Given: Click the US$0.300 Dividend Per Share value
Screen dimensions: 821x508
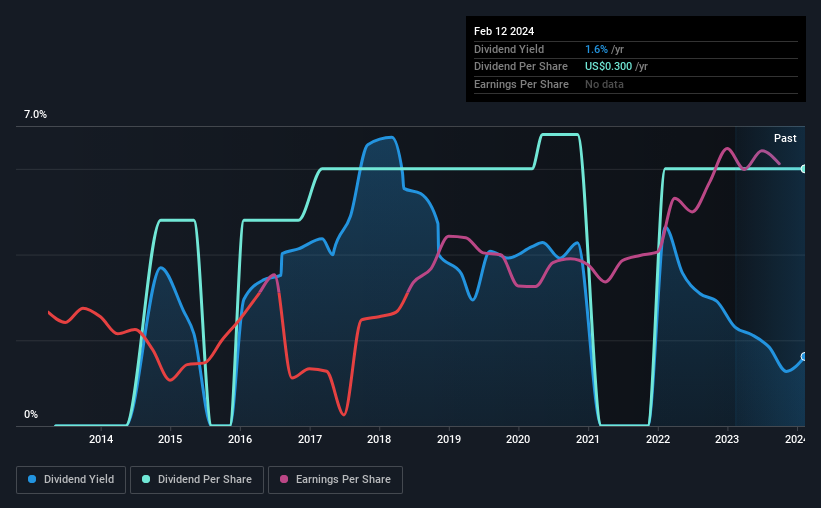Looking at the screenshot, I should click(608, 67).
